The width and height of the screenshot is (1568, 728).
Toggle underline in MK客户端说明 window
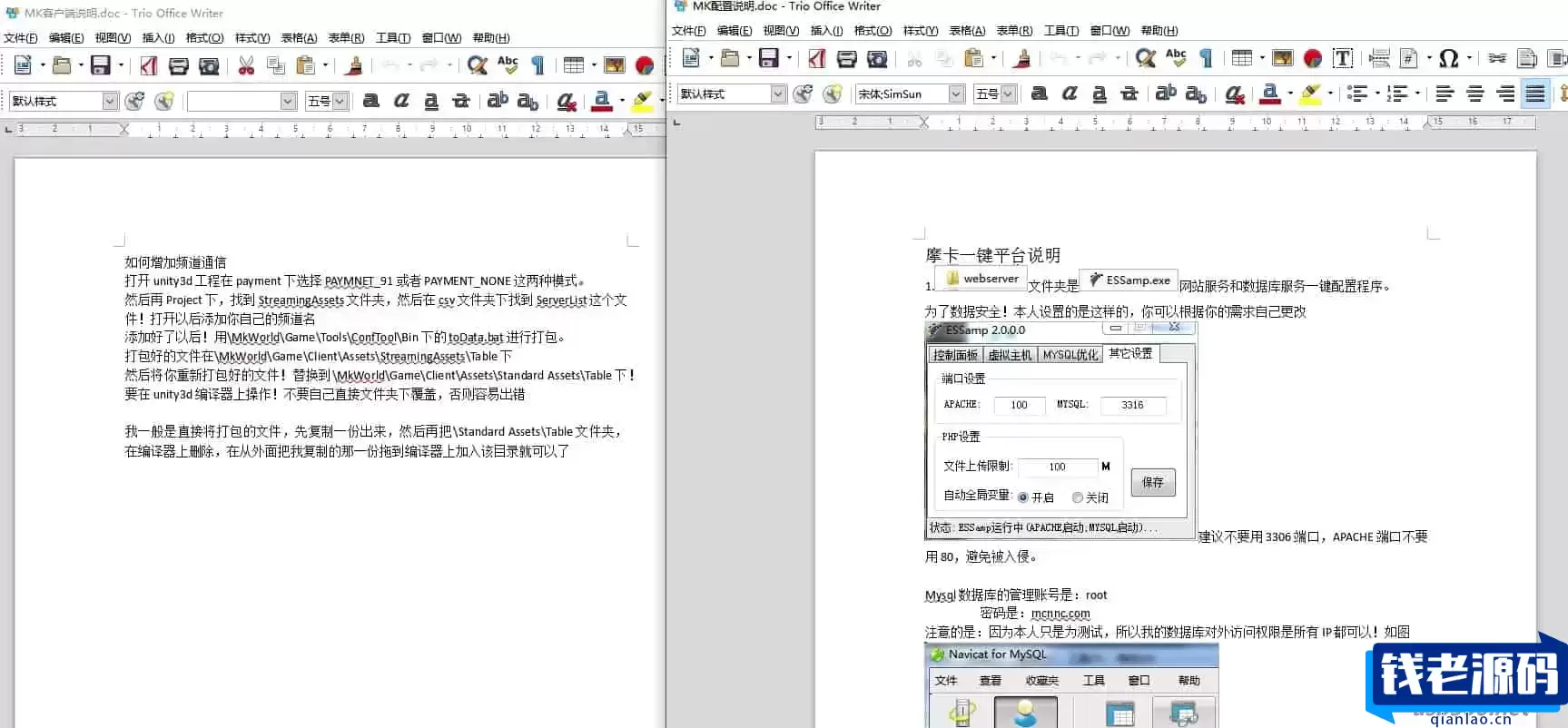(431, 101)
